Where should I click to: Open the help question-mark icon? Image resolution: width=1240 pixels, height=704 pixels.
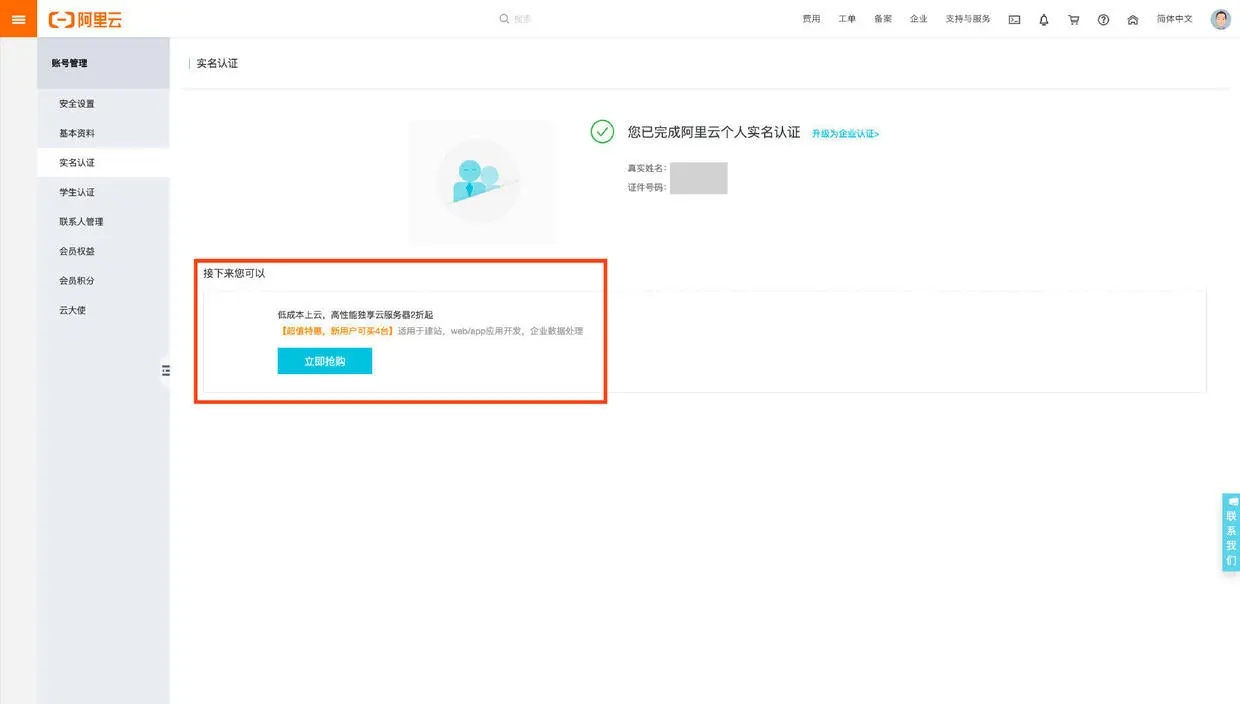[x=1103, y=19]
